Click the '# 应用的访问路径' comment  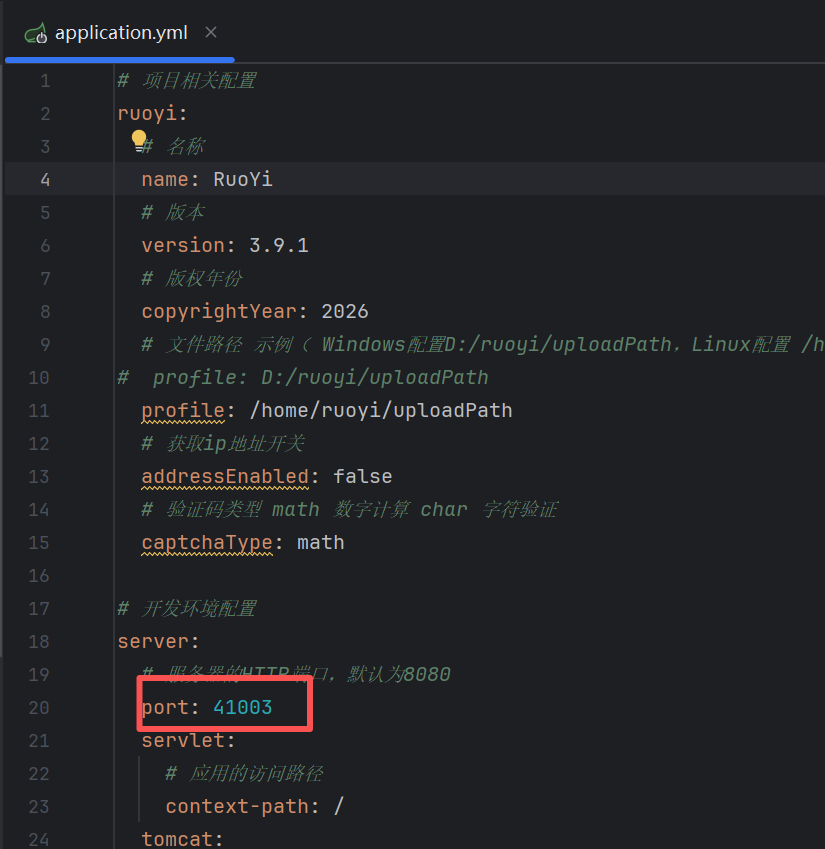click(x=244, y=774)
